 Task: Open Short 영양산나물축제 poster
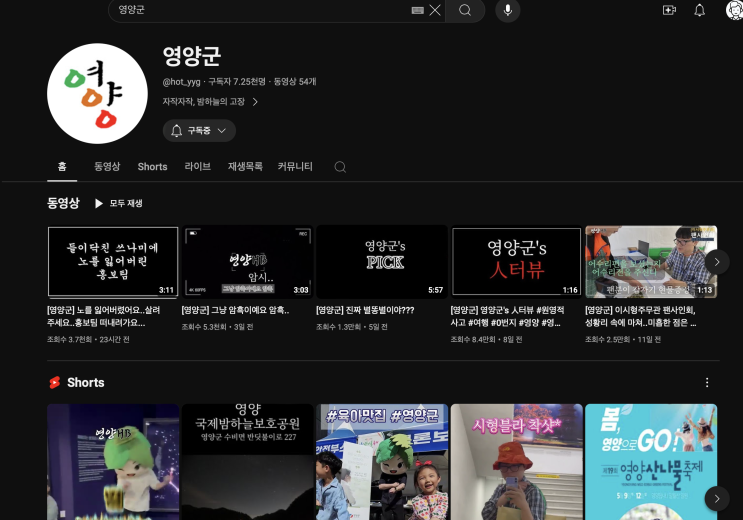(x=651, y=462)
